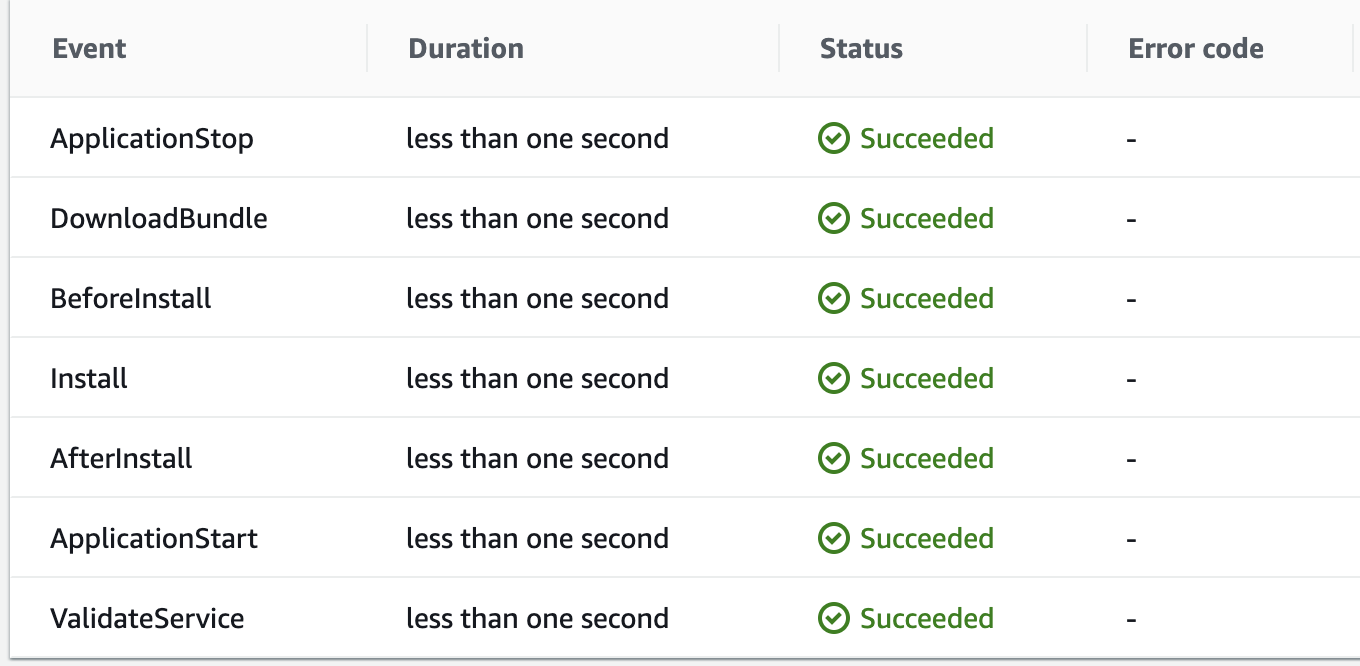Screen dimensions: 1360x666
Task: Select the DownloadBundle event name
Action: 159,219
